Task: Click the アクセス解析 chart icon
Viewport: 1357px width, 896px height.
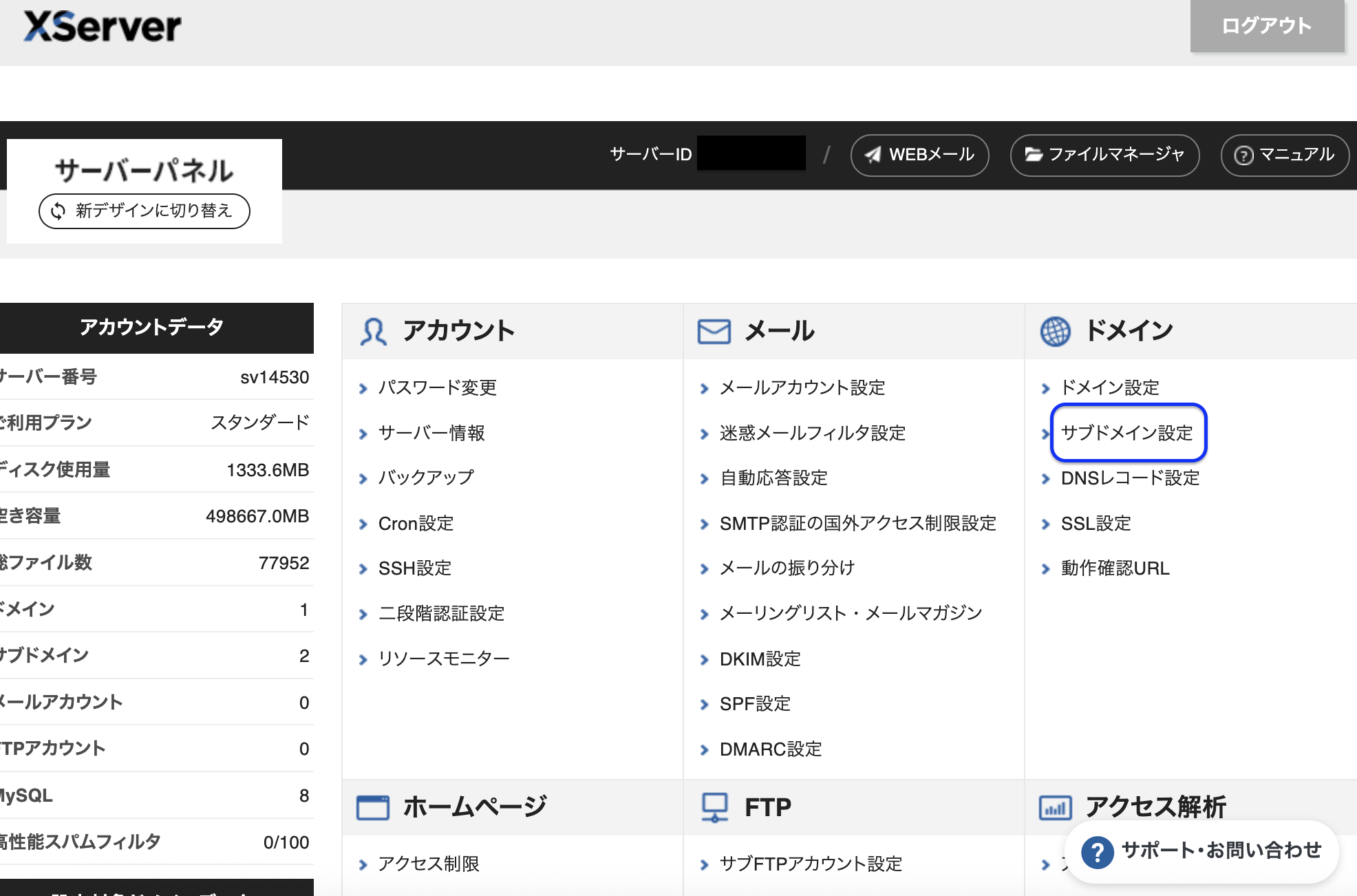Action: [x=1057, y=807]
